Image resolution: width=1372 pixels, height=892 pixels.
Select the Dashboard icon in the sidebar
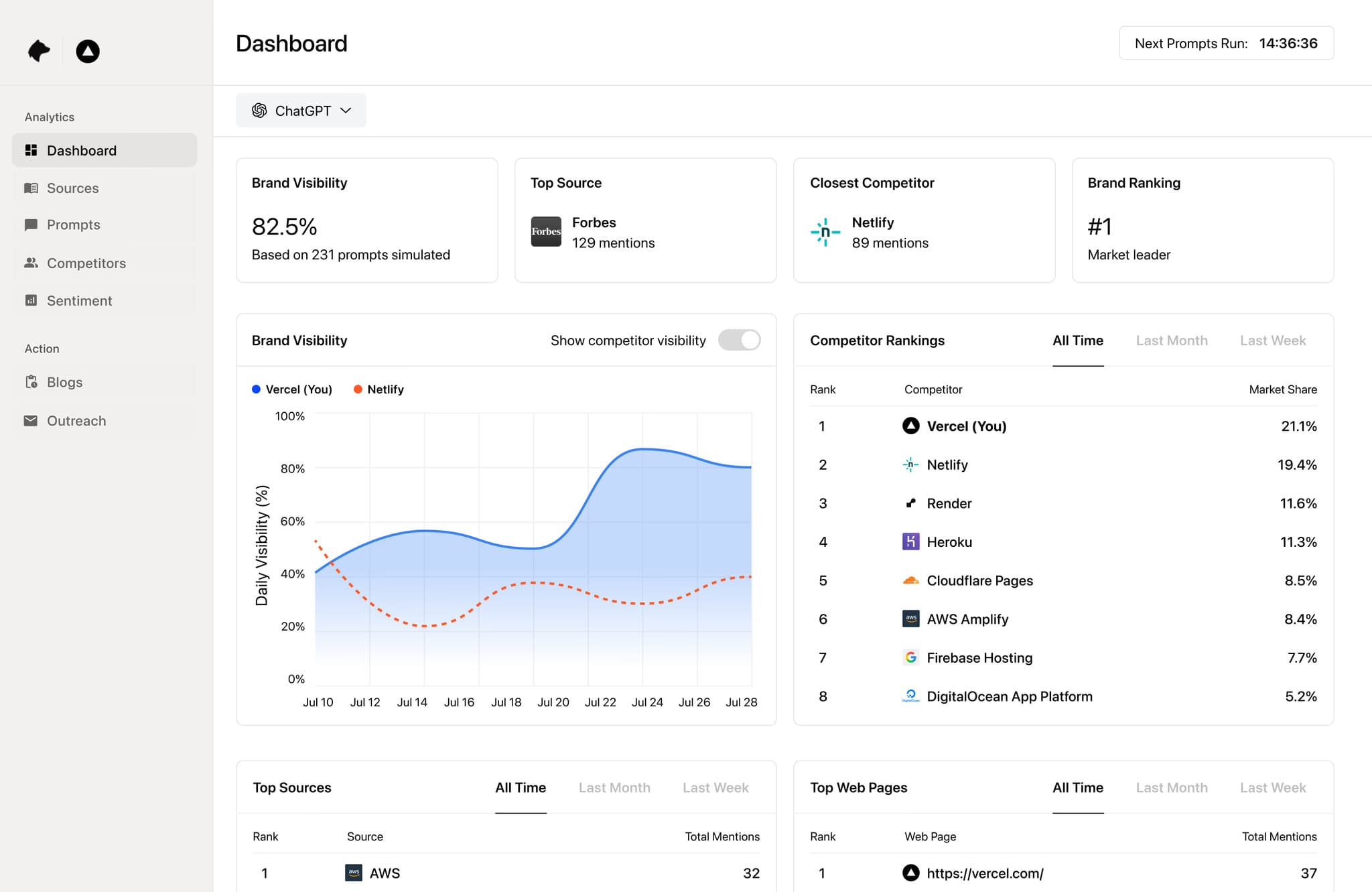[31, 150]
